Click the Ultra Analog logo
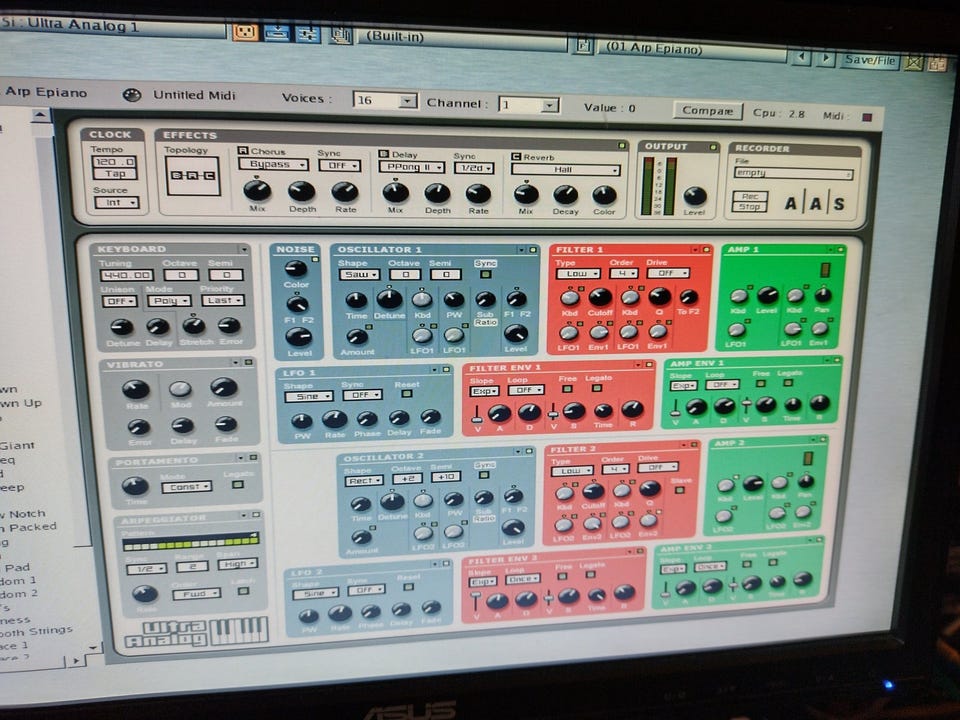Image resolution: width=960 pixels, height=720 pixels. pyautogui.click(x=166, y=634)
